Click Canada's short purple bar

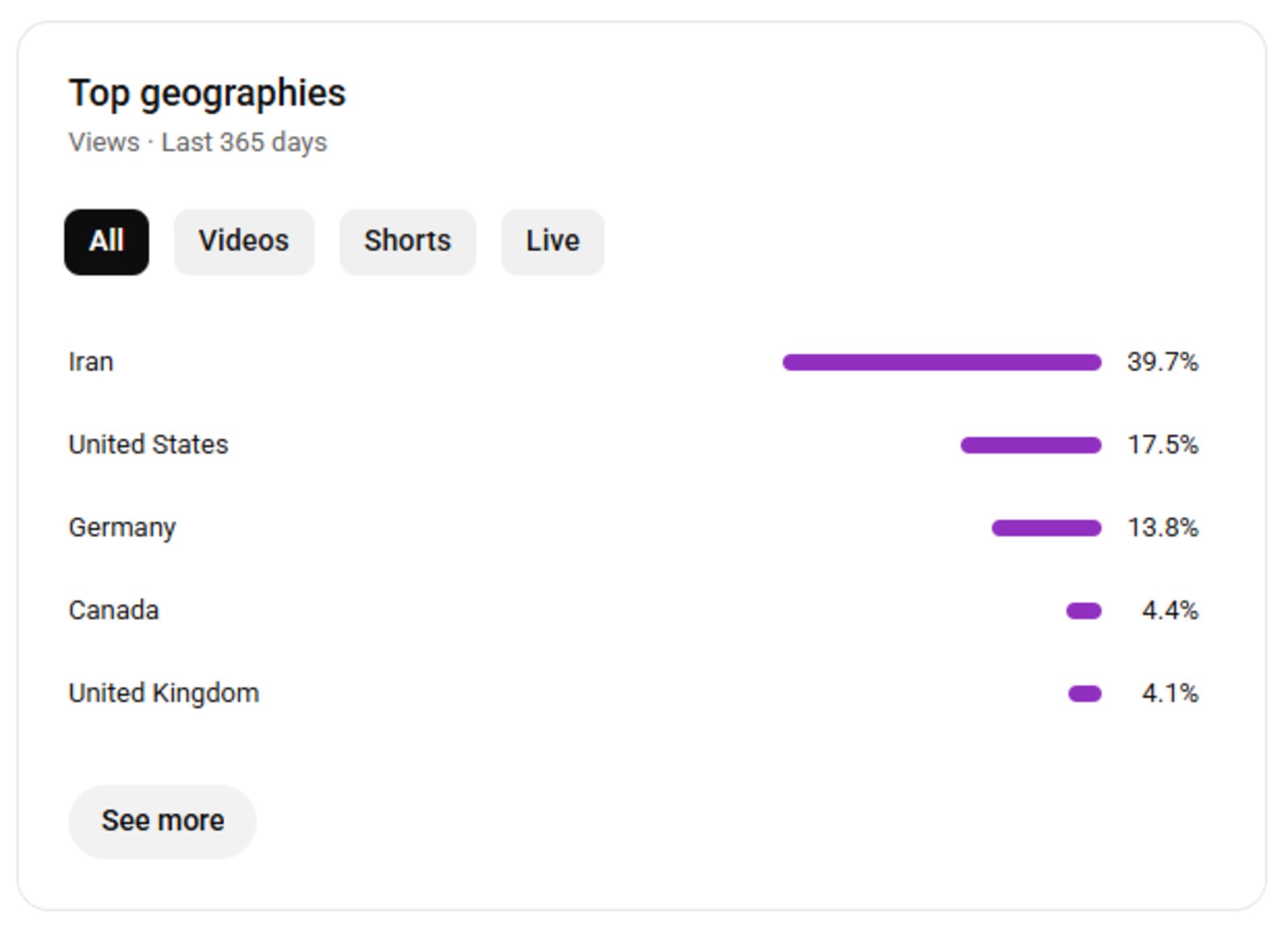pos(1083,611)
